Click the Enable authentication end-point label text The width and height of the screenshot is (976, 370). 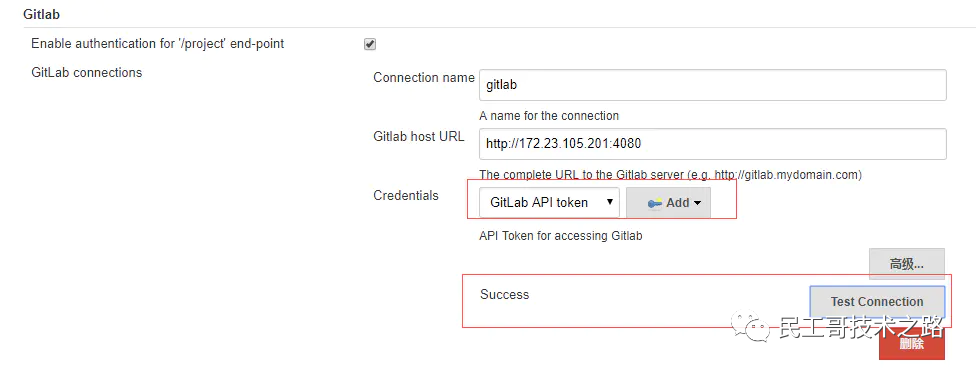(x=157, y=44)
